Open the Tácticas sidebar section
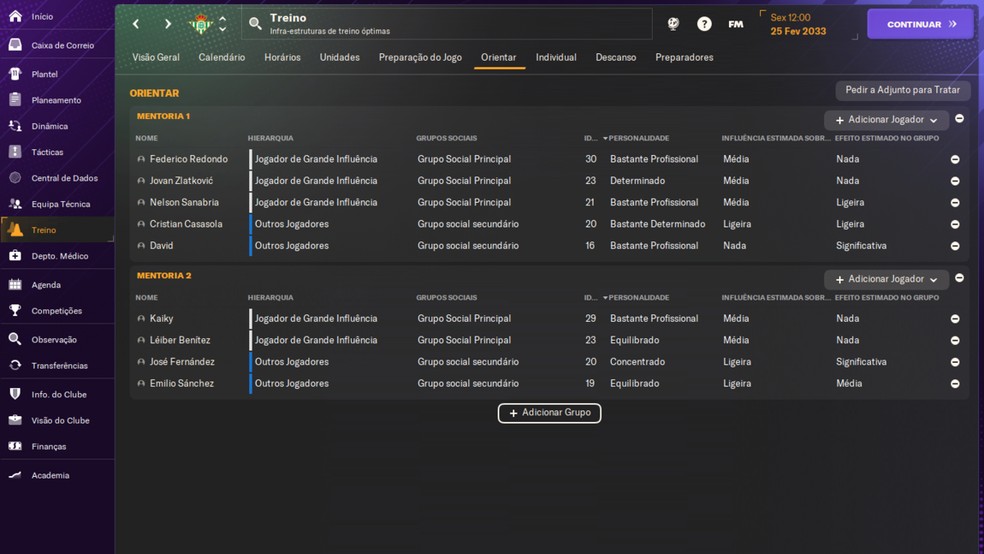Image resolution: width=984 pixels, height=554 pixels. tap(15, 152)
